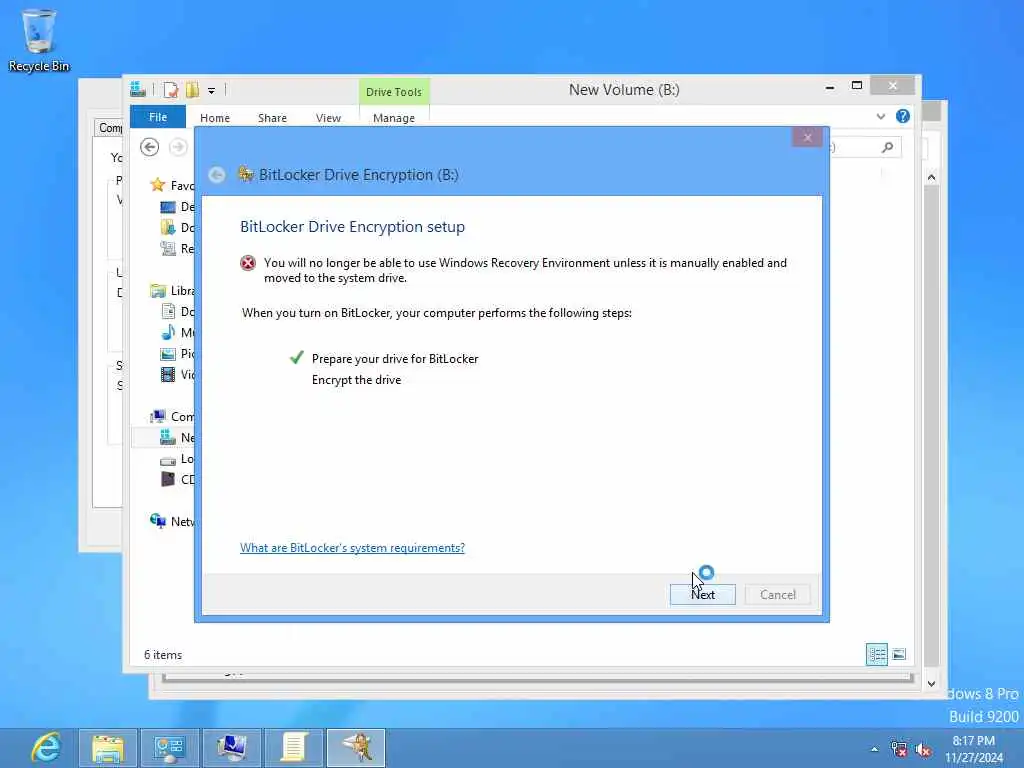Open Explorer Help question mark icon
The width and height of the screenshot is (1024, 768).
point(903,116)
